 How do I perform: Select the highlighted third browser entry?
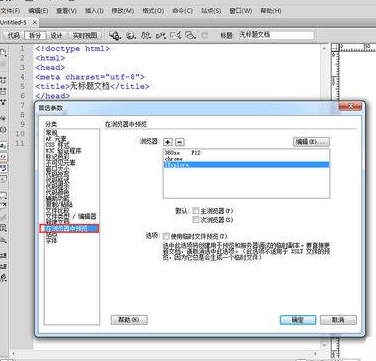tap(246, 165)
